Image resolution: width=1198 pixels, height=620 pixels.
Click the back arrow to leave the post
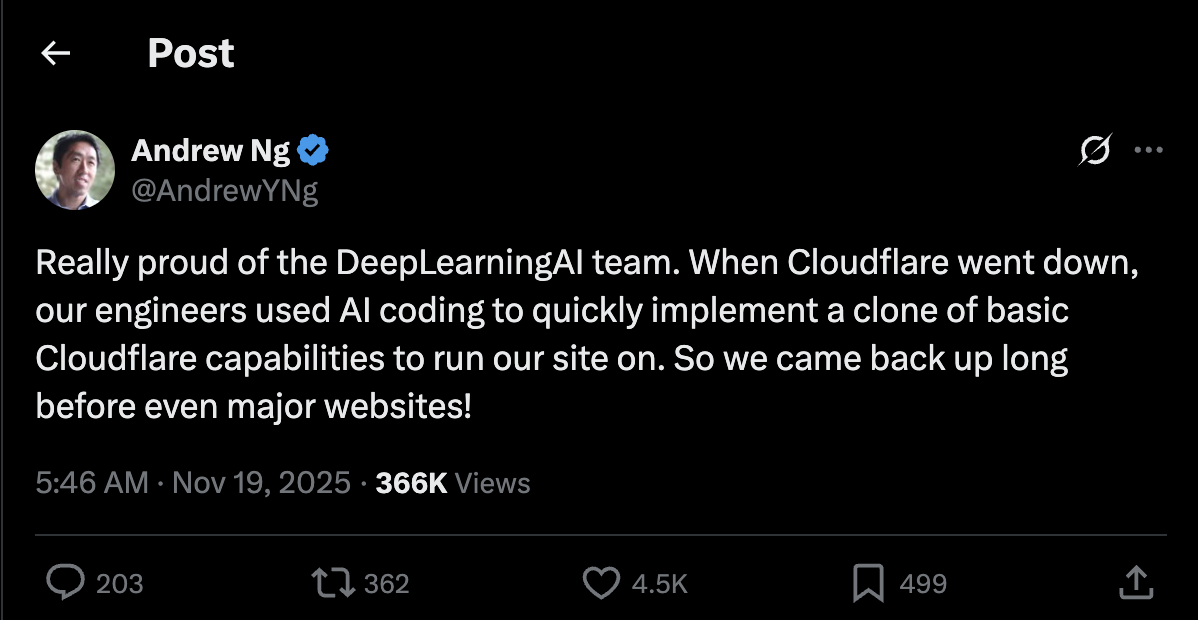pyautogui.click(x=55, y=52)
